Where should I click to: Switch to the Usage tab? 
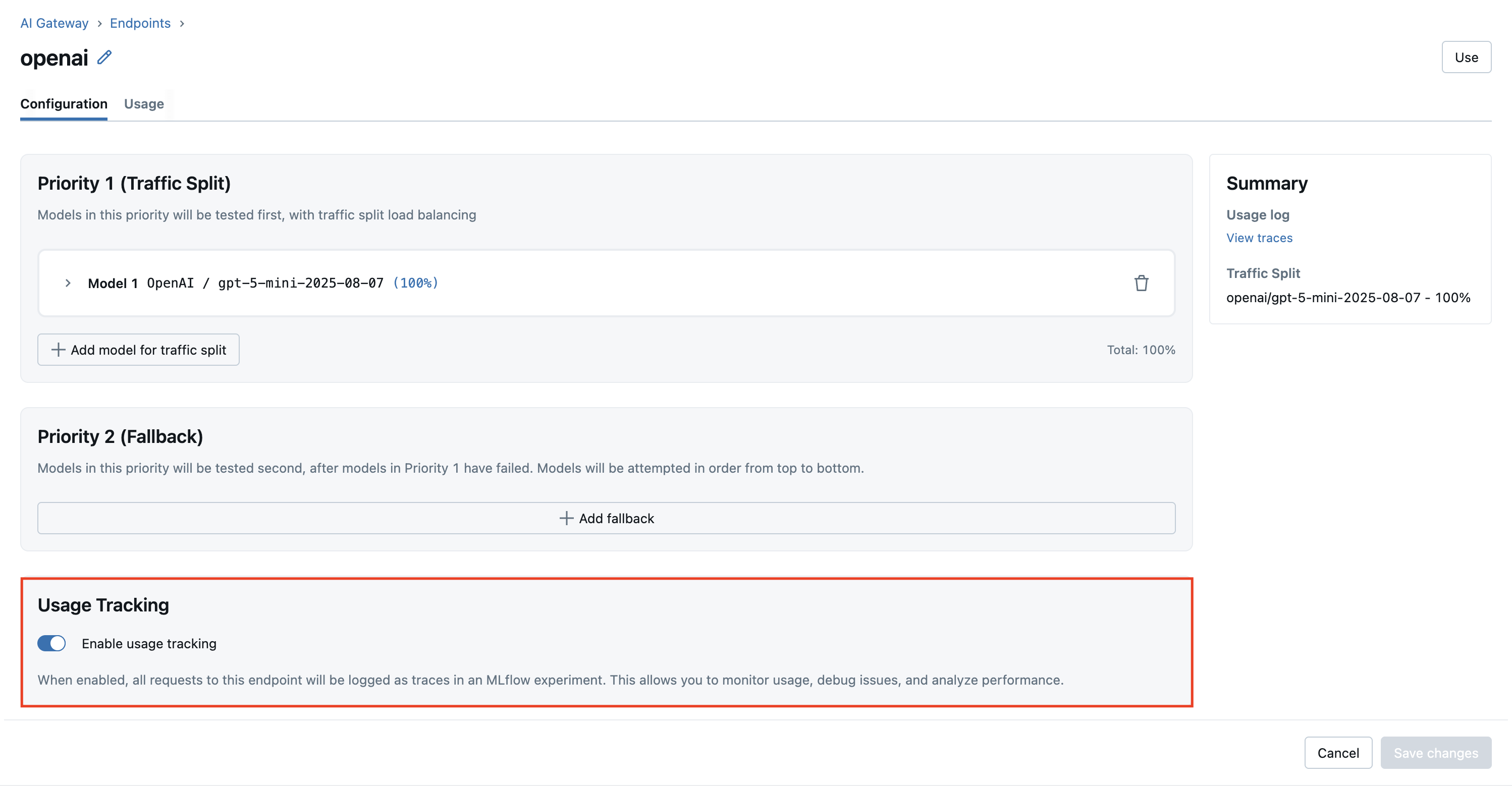tap(144, 104)
